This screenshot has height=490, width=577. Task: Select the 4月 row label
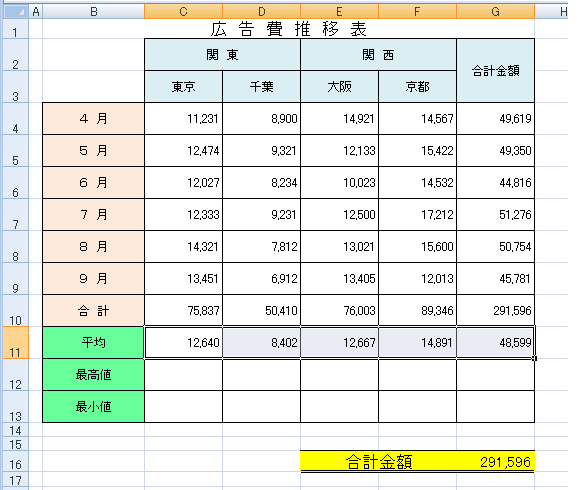(x=93, y=118)
